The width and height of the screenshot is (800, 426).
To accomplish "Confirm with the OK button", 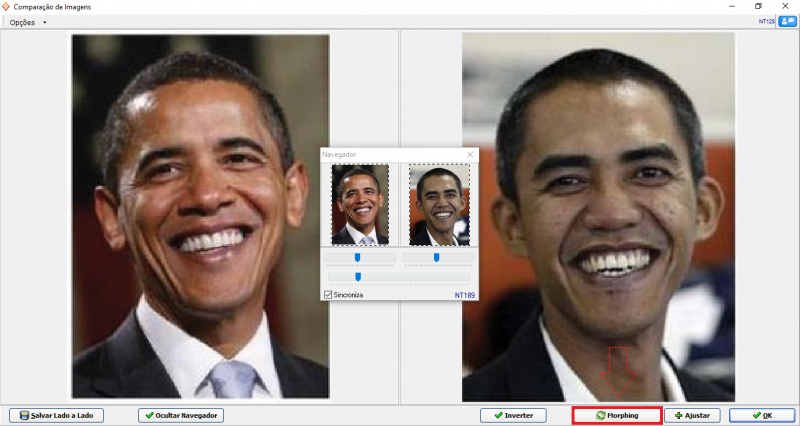I will click(761, 415).
